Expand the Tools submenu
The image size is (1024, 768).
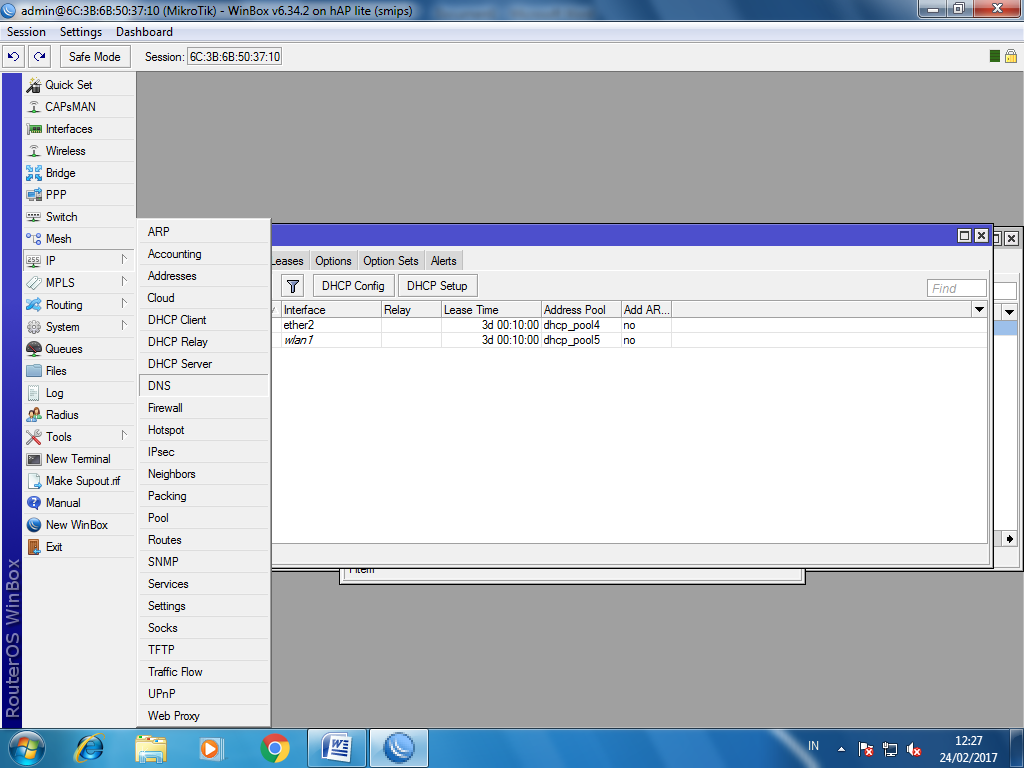[x=123, y=436]
